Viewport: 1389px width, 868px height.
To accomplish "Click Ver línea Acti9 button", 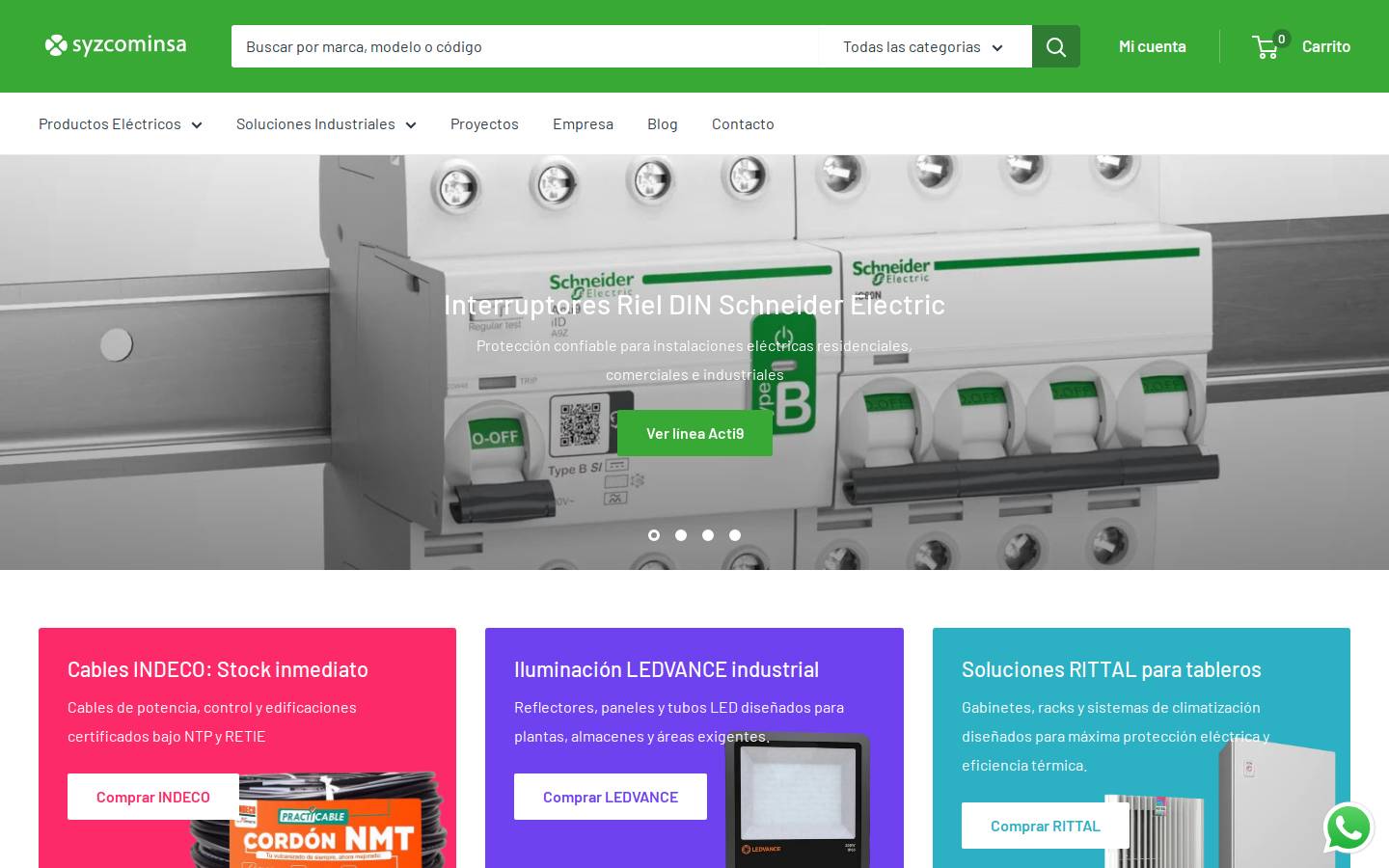I will [x=694, y=433].
